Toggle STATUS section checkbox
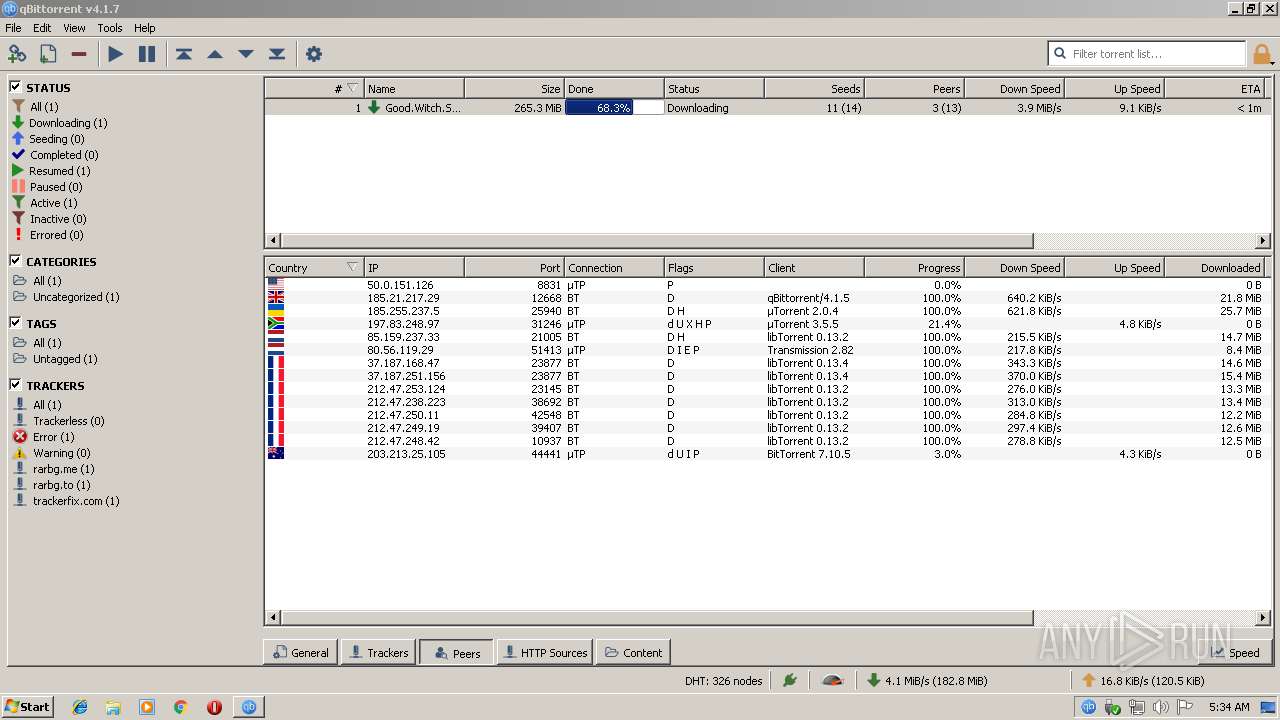 (16, 87)
